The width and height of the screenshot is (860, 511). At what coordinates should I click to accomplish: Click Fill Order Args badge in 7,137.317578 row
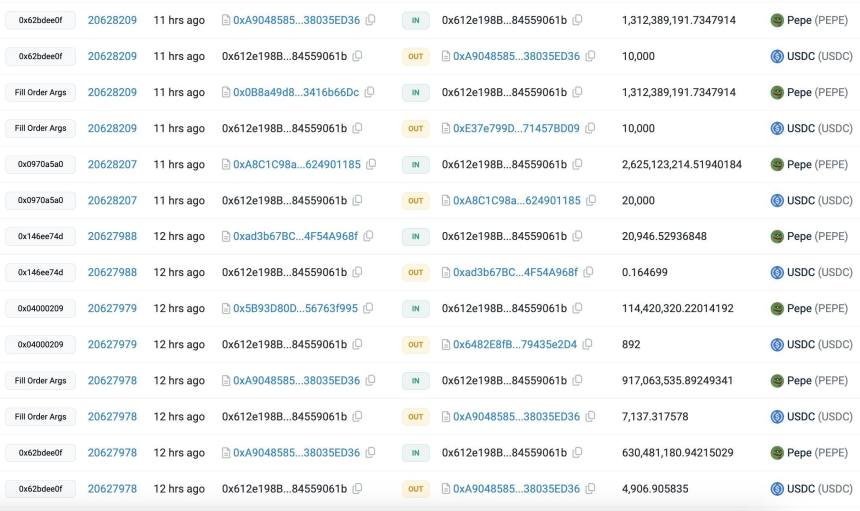pos(40,416)
